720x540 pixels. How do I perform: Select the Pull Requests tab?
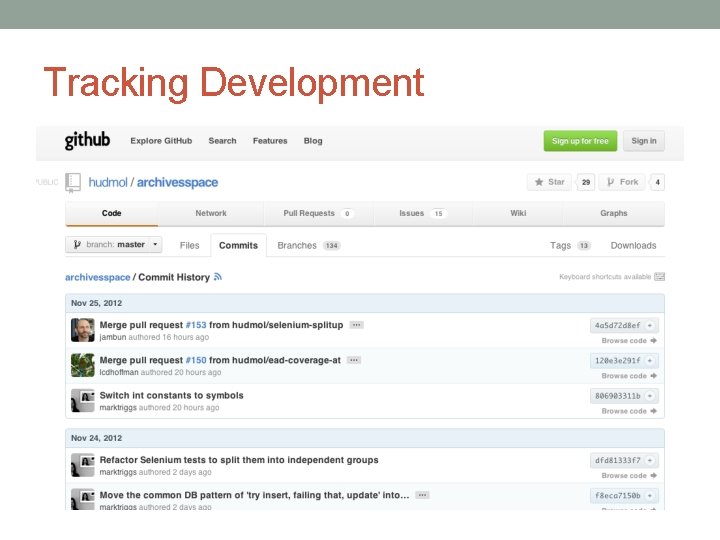click(318, 214)
